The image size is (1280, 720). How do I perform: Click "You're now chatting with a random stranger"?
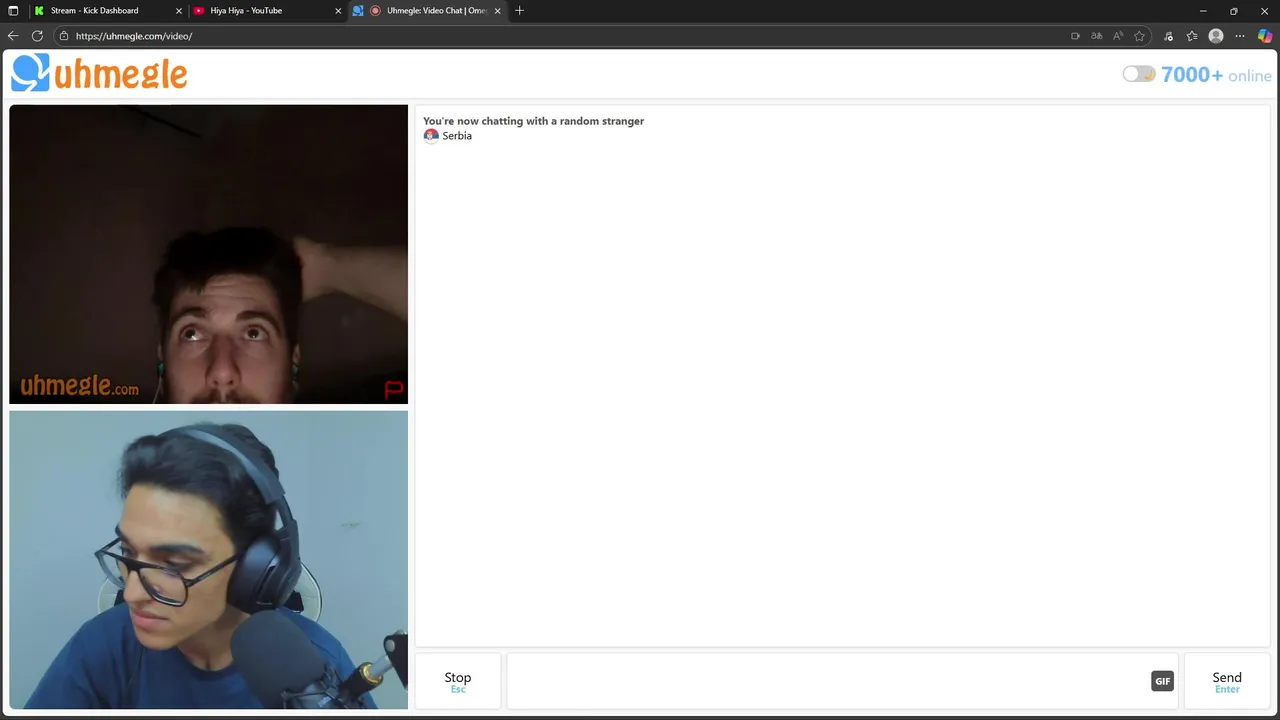(533, 121)
